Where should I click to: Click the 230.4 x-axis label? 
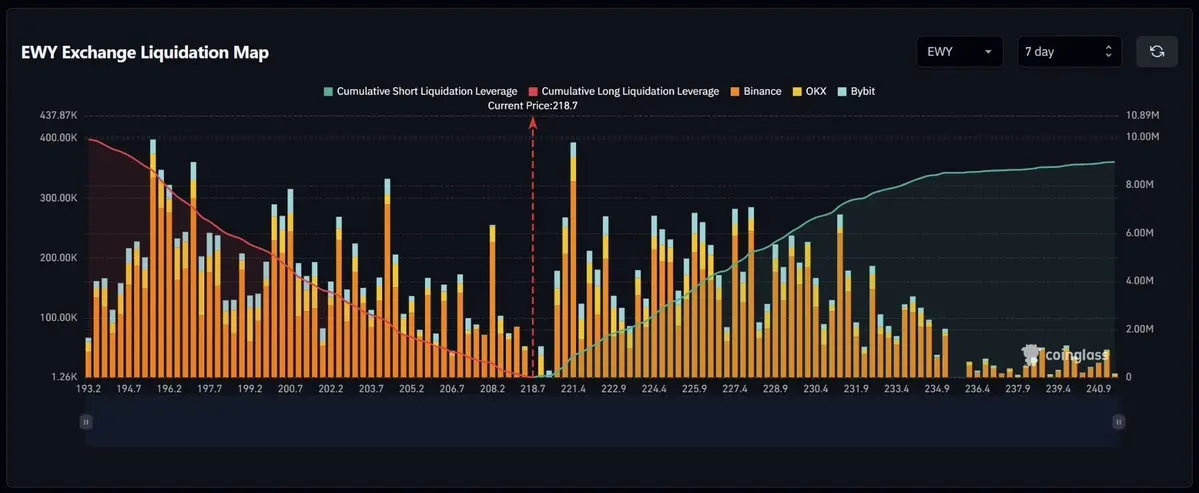816,388
